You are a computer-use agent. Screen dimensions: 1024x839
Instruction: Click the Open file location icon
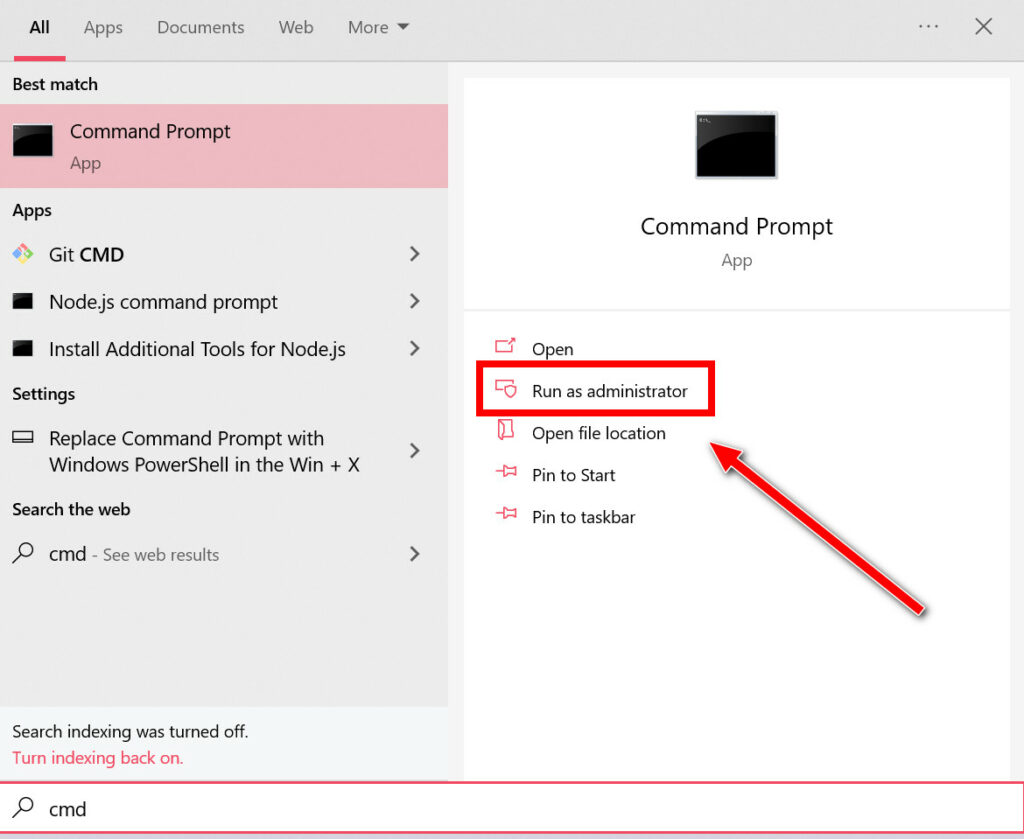pyautogui.click(x=506, y=432)
